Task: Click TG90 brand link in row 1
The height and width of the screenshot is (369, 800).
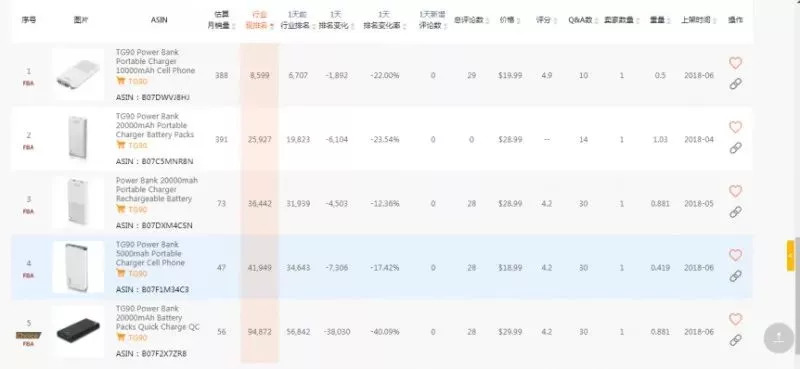Action: coord(138,82)
